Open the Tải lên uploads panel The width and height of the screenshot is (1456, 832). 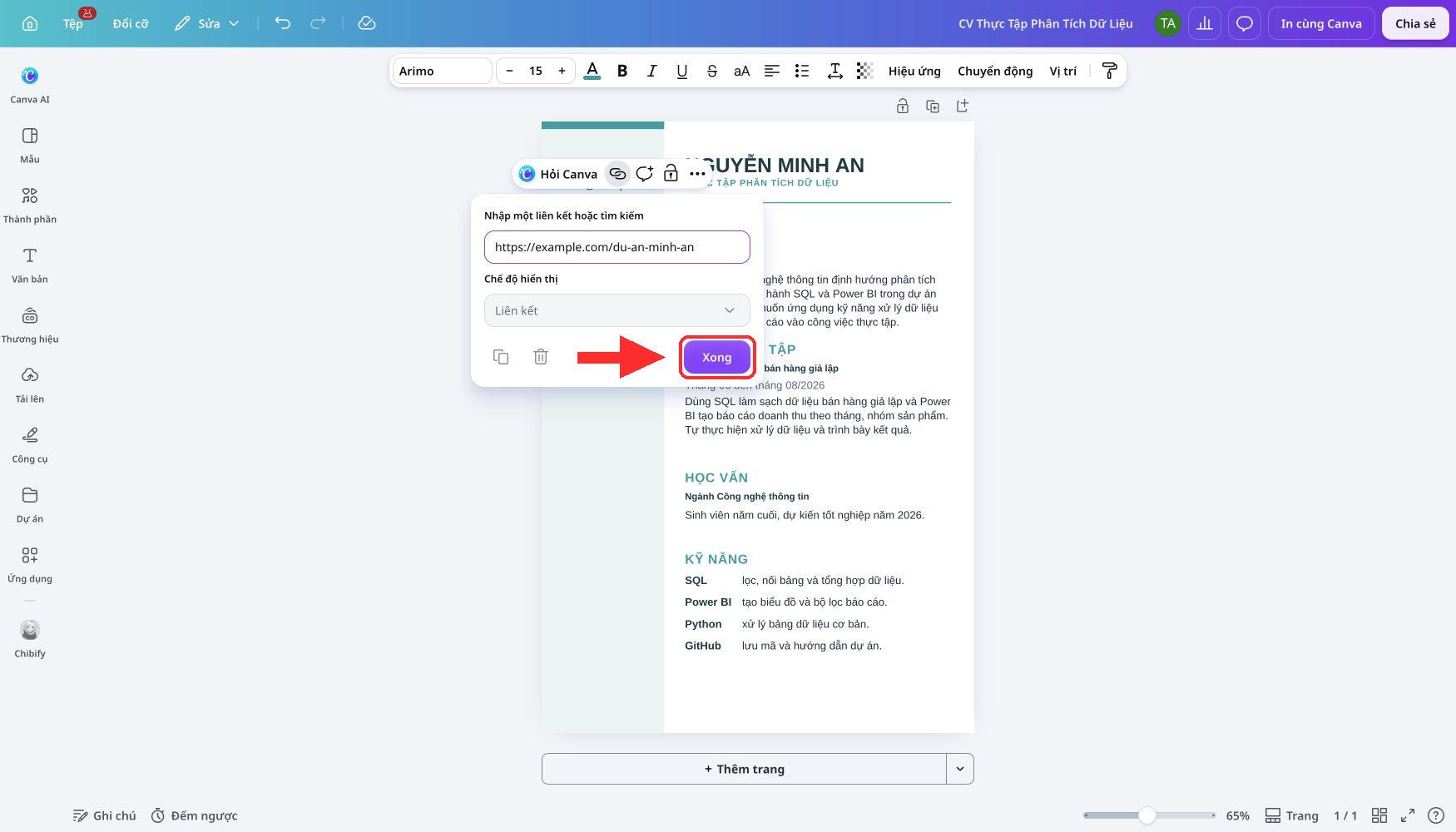[x=30, y=385]
